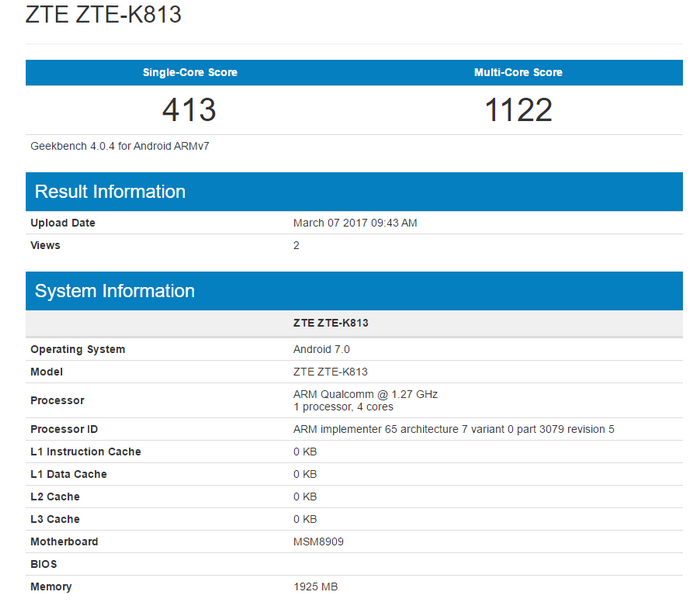Click the ZTE ZTE-K813 page title
Screen dimensions: 693x603
pyautogui.click(x=103, y=14)
